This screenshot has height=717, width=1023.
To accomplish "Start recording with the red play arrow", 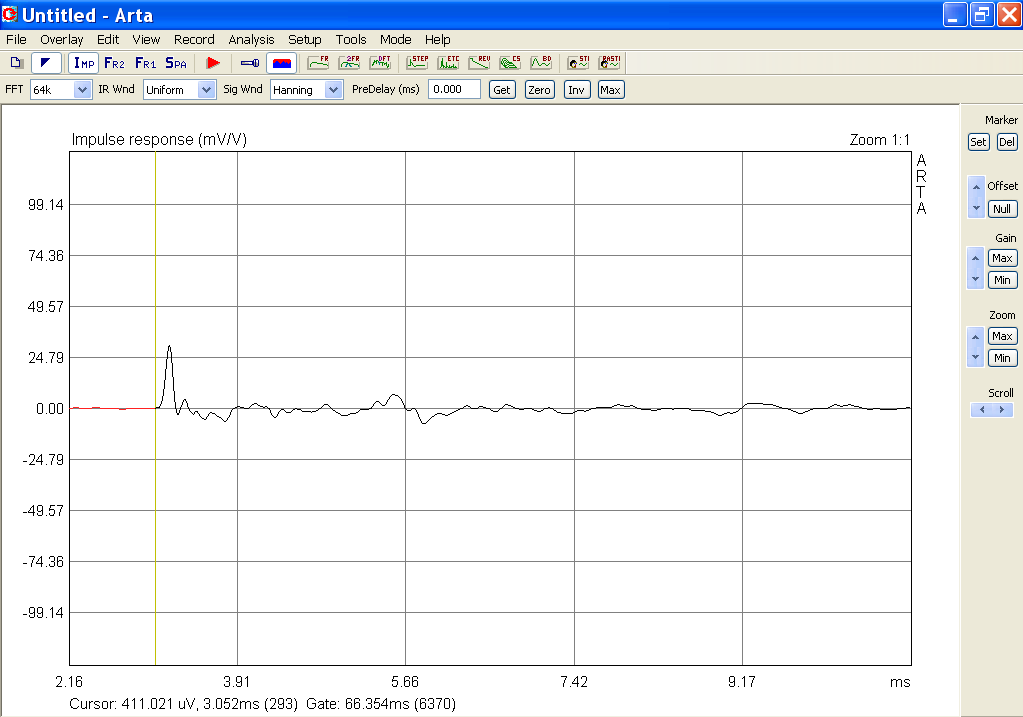I will point(213,63).
